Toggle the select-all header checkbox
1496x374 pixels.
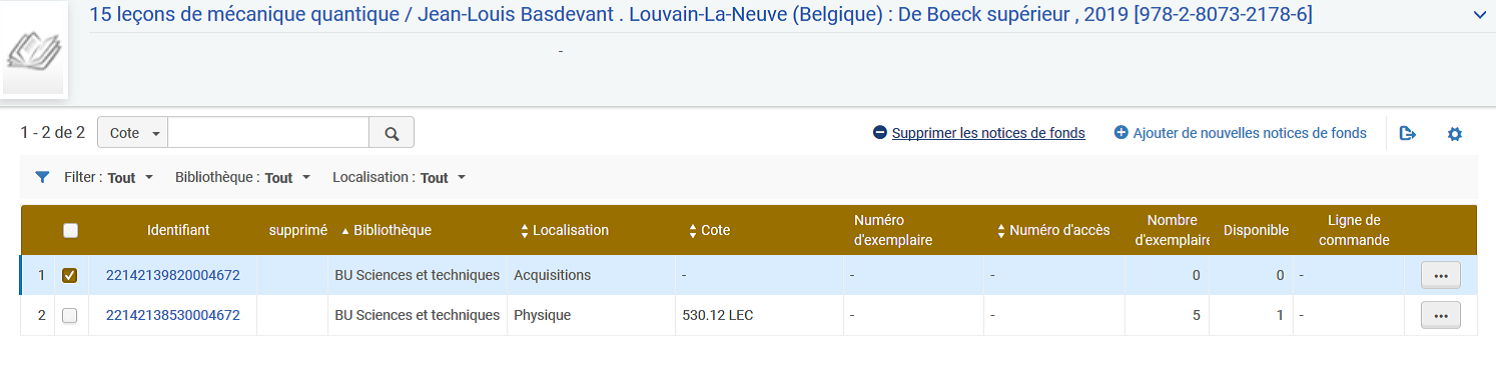click(70, 230)
